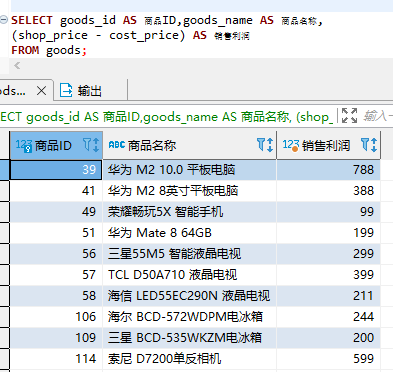This screenshot has width=393, height=372.
Task: Select cell 华为 M2 8英寸平板电脑
Action: point(189,191)
